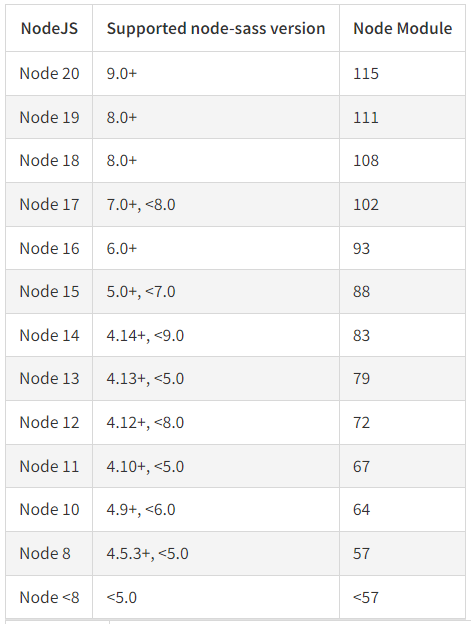
Task: Click the NodeJS column header
Action: tap(49, 29)
